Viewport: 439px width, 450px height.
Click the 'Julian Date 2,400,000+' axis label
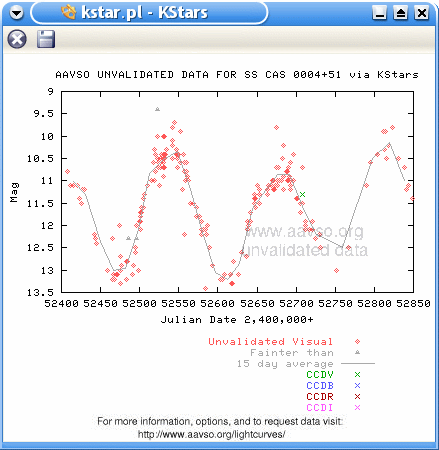coord(237,319)
